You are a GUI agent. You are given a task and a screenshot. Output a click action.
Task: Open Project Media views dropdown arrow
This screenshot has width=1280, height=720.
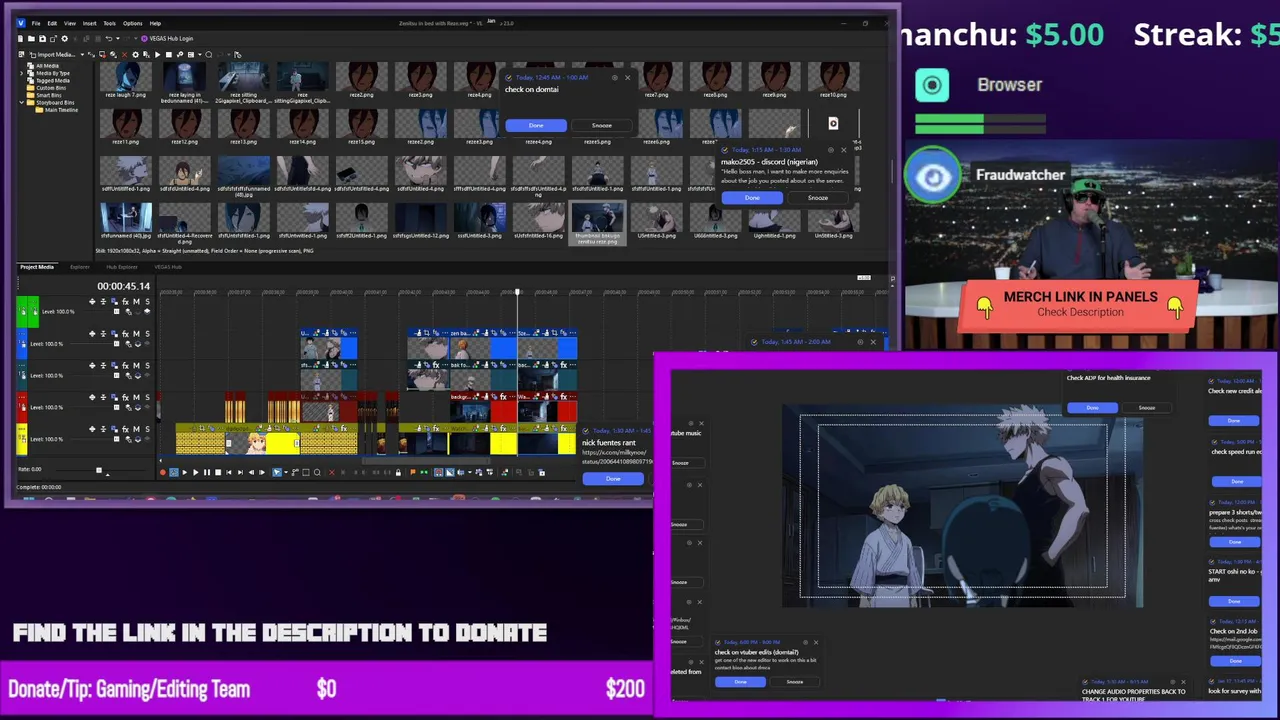[200, 55]
